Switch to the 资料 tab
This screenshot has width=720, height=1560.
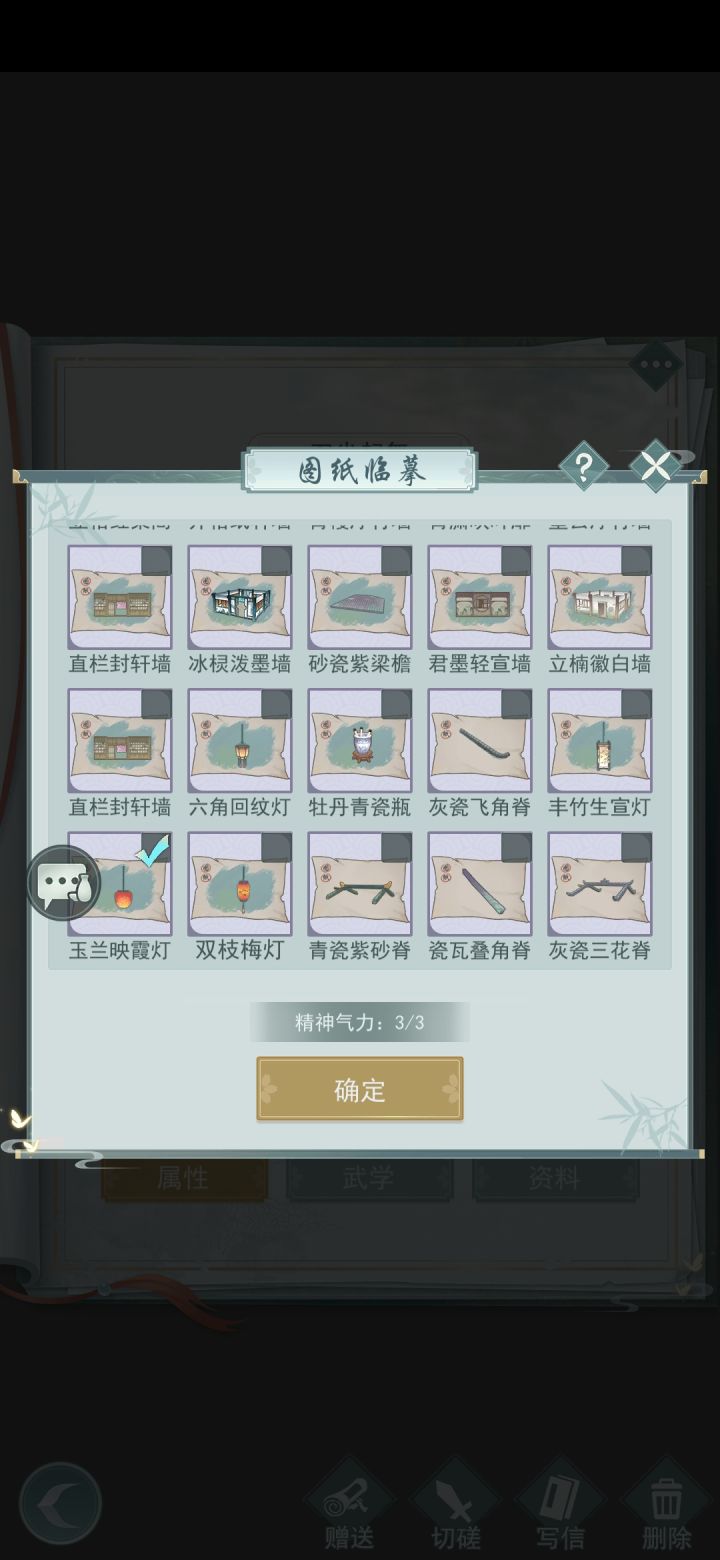pyautogui.click(x=555, y=1179)
